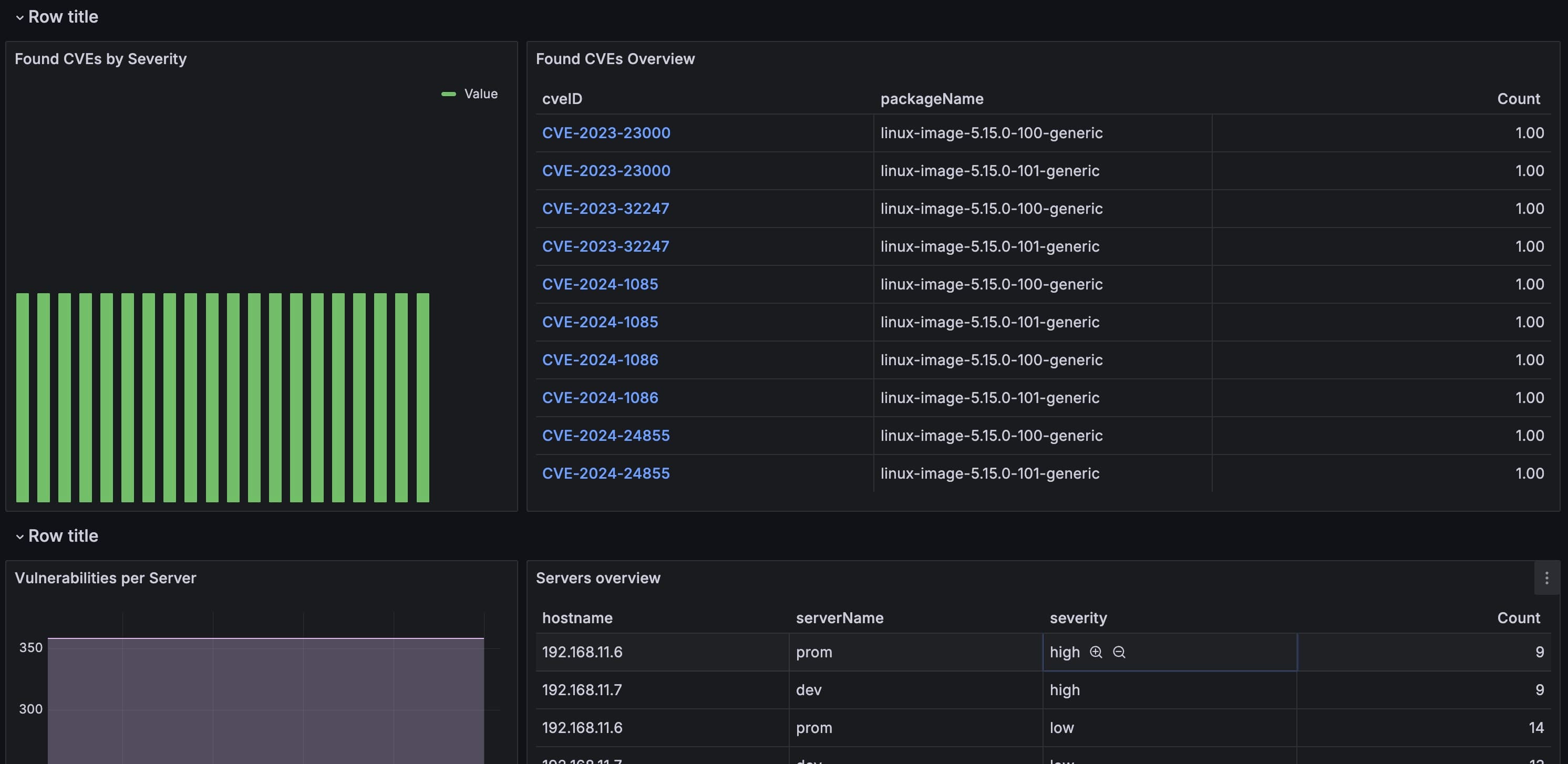Open CVE-2024-24855 link for 101-generic package

coord(606,473)
